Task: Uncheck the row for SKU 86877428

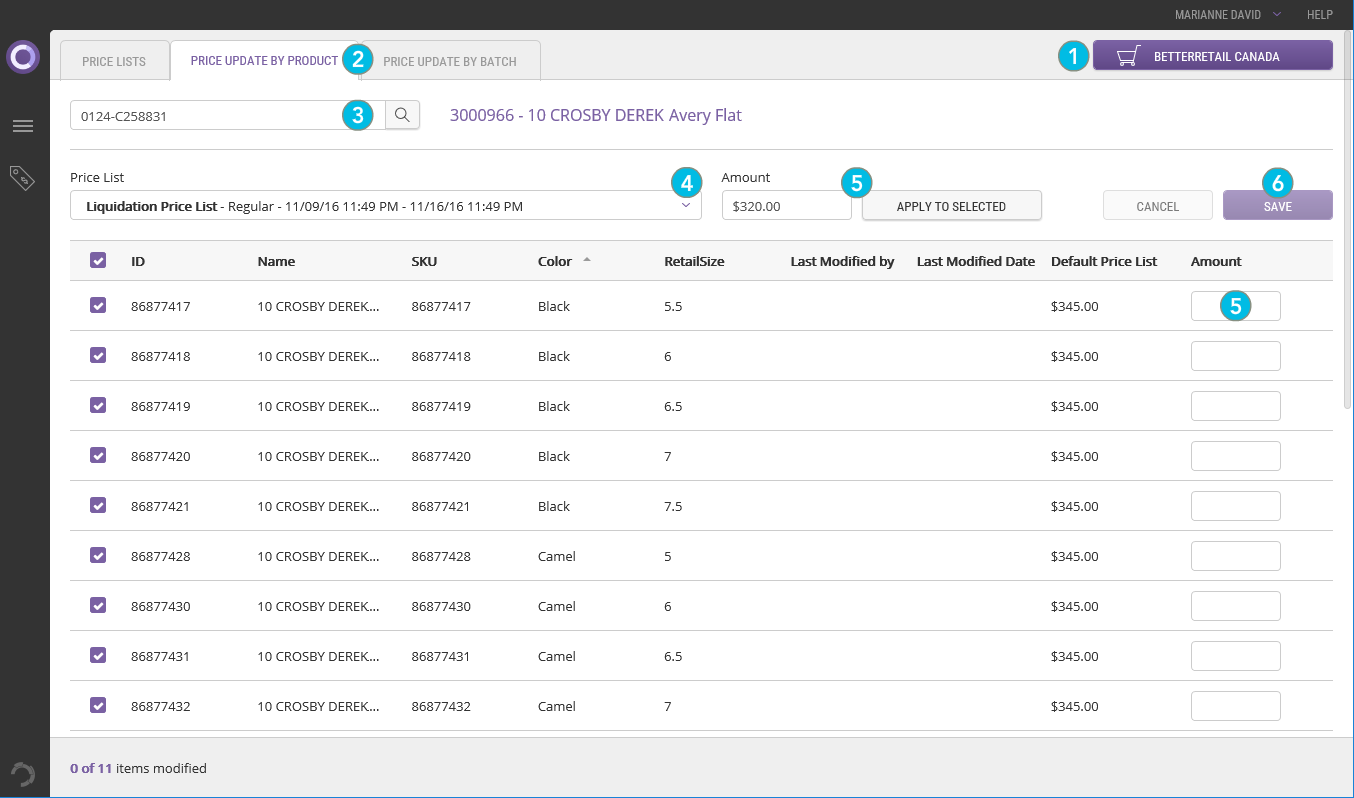Action: click(98, 556)
